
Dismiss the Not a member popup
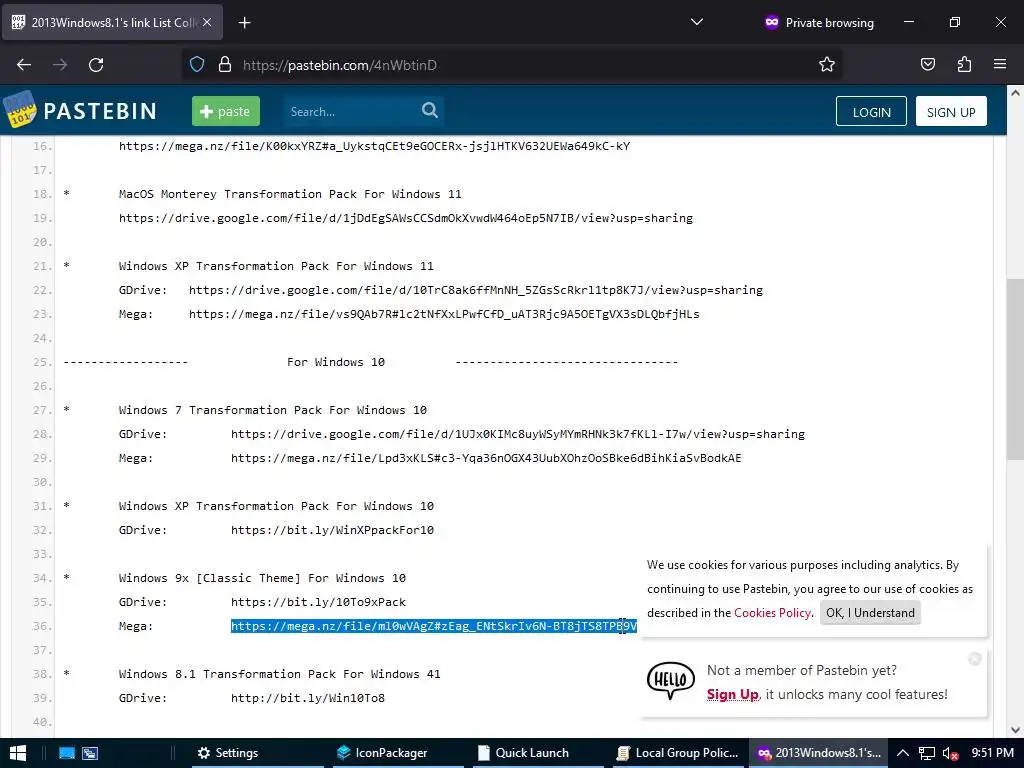coord(974,659)
